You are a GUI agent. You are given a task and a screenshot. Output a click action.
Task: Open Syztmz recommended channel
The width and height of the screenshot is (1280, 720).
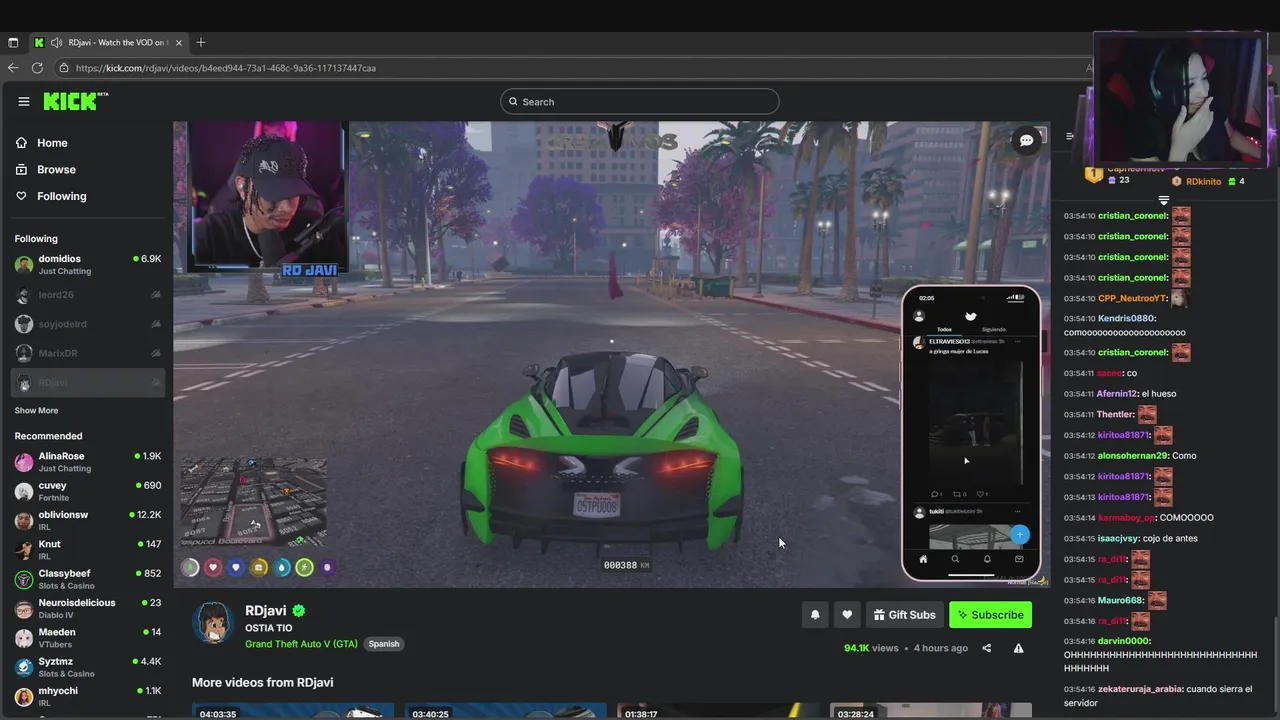pyautogui.click(x=88, y=667)
